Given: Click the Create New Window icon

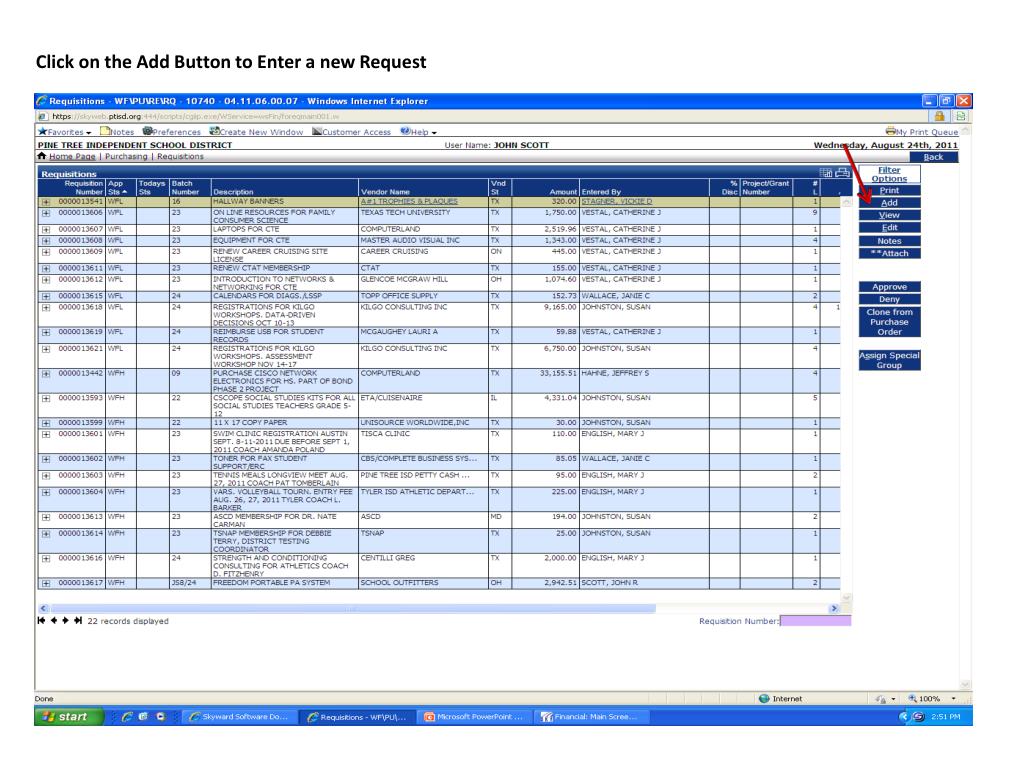Looking at the screenshot, I should 216,132.
